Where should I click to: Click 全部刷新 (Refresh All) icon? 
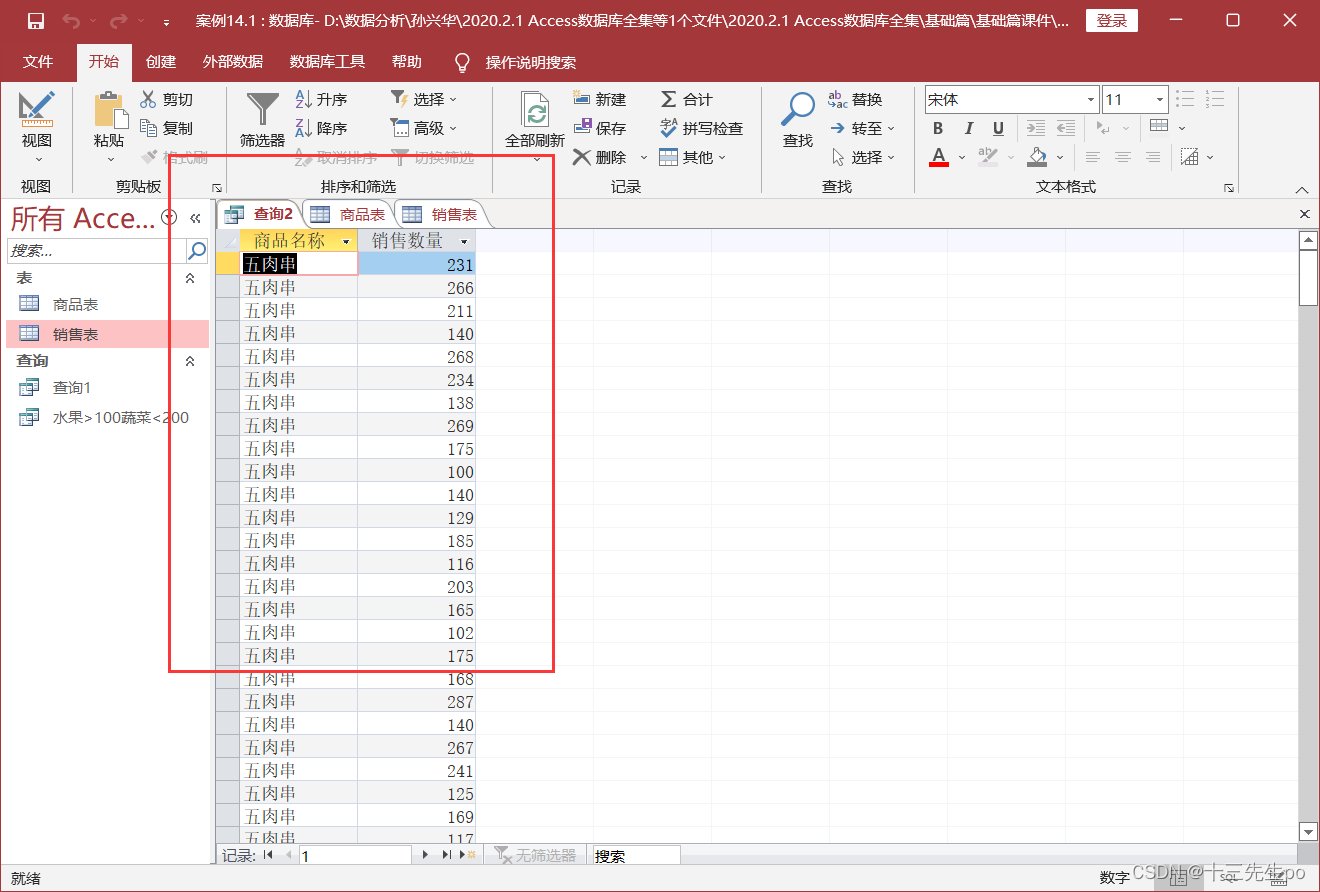pyautogui.click(x=536, y=111)
